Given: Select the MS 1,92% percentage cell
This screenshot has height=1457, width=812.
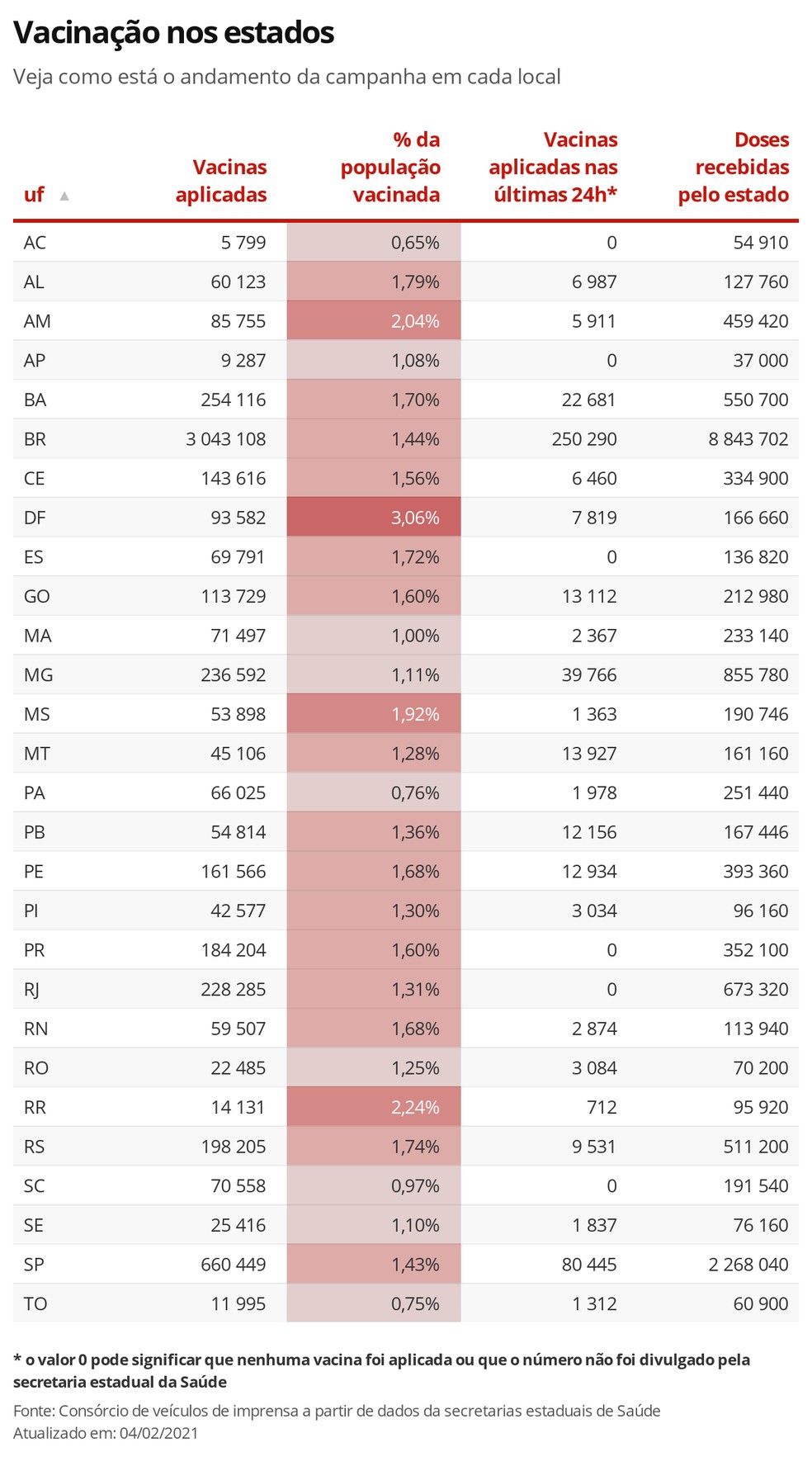Looking at the screenshot, I should click(x=374, y=714).
